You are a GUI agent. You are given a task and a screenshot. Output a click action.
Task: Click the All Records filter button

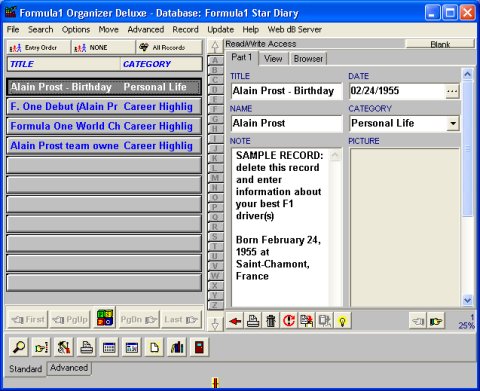pyautogui.click(x=170, y=47)
